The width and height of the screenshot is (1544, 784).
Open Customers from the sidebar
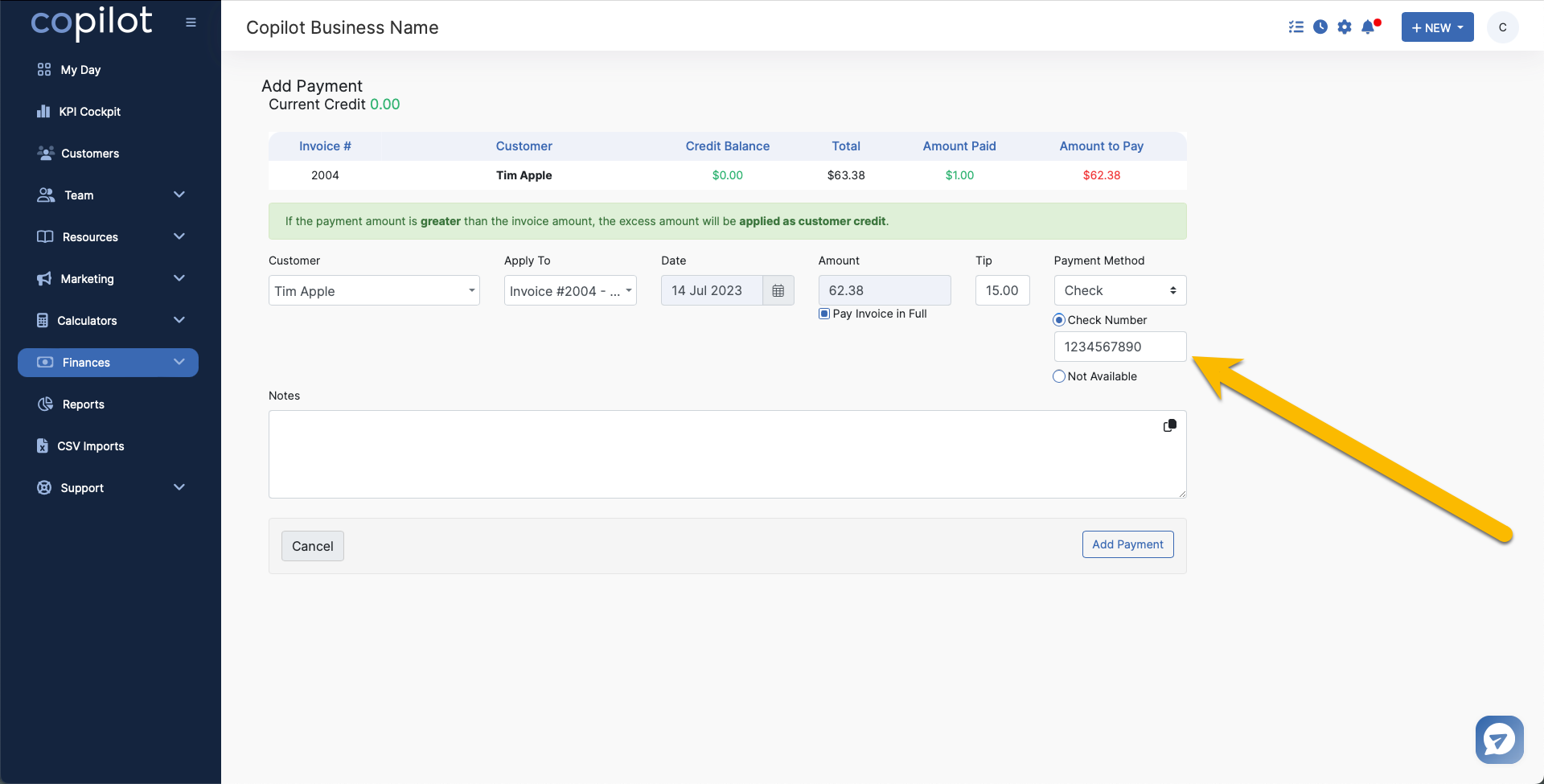point(90,154)
